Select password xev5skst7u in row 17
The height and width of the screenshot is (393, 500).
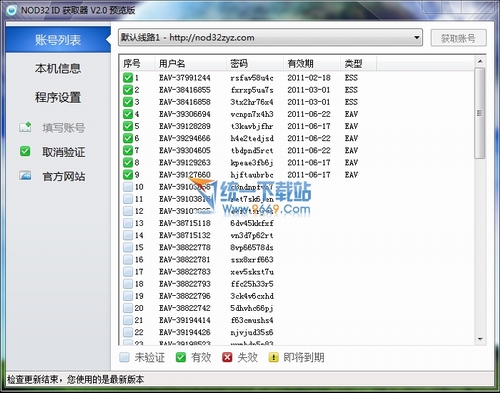pyautogui.click(x=252, y=272)
